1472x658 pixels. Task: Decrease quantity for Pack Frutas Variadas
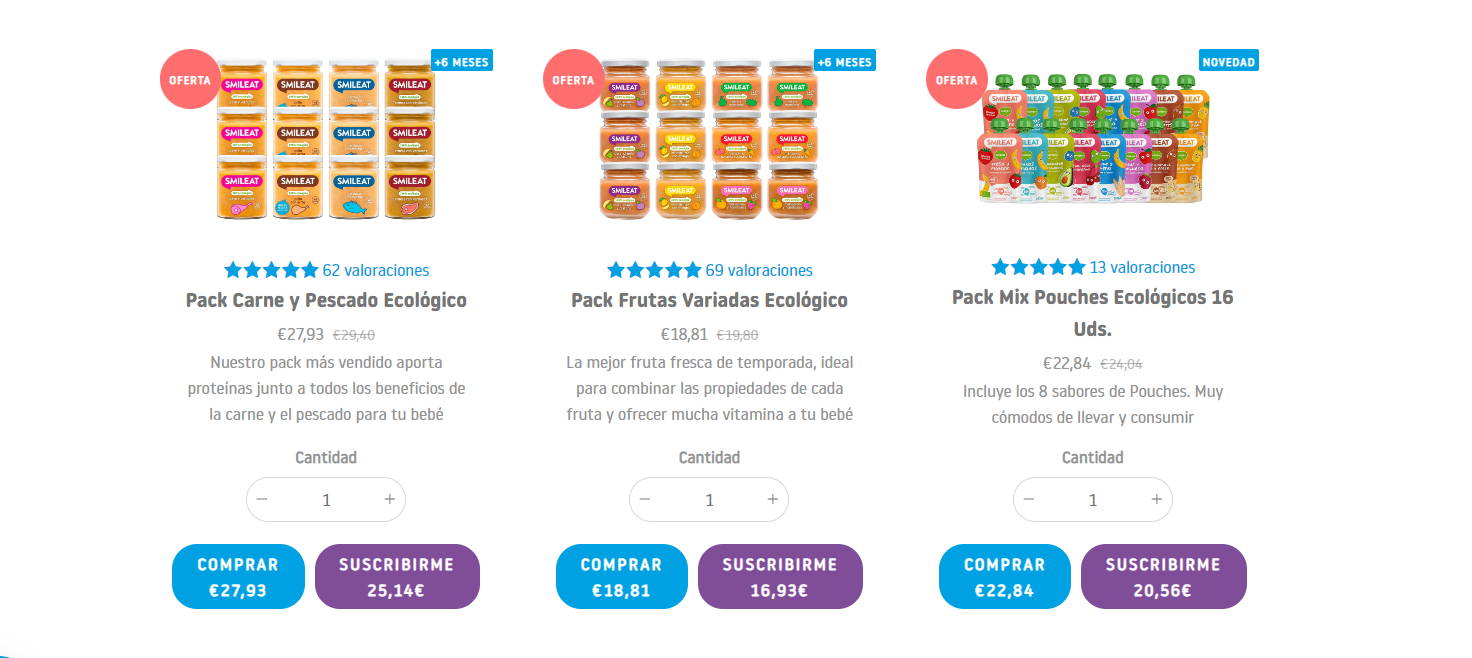coord(645,499)
